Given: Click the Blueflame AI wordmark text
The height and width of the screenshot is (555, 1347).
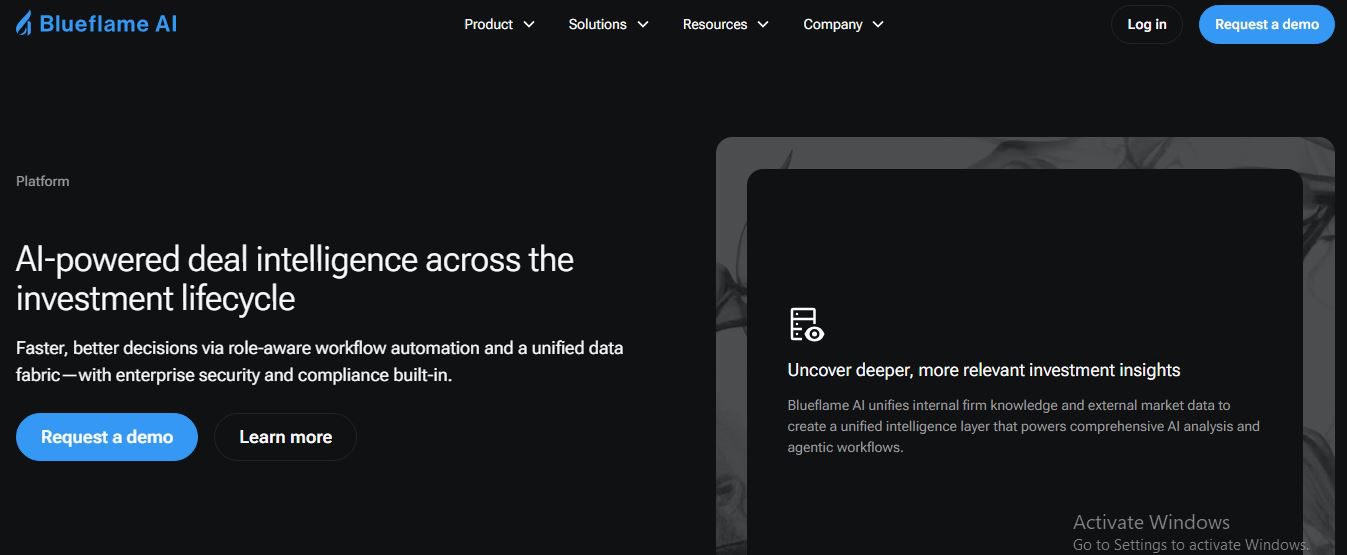Looking at the screenshot, I should click(108, 24).
